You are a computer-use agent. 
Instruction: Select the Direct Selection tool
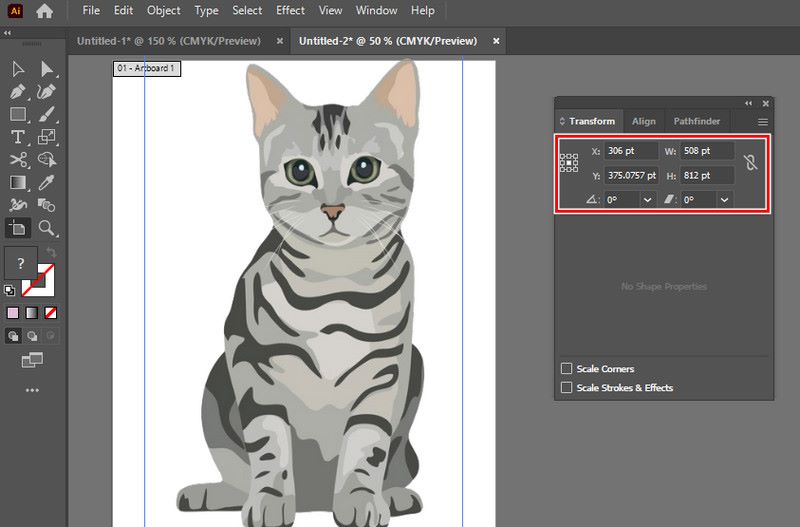[47, 69]
